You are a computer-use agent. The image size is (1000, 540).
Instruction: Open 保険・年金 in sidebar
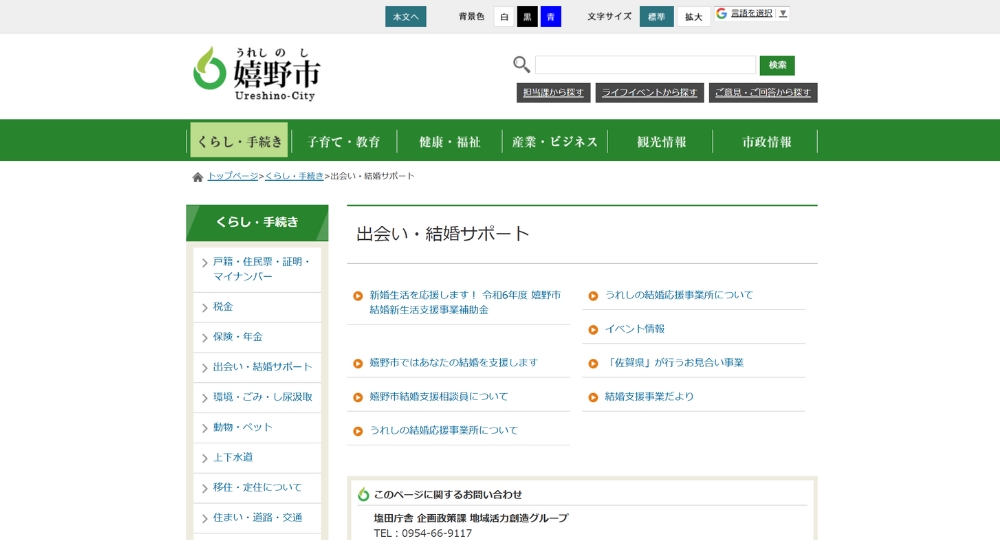coord(257,337)
